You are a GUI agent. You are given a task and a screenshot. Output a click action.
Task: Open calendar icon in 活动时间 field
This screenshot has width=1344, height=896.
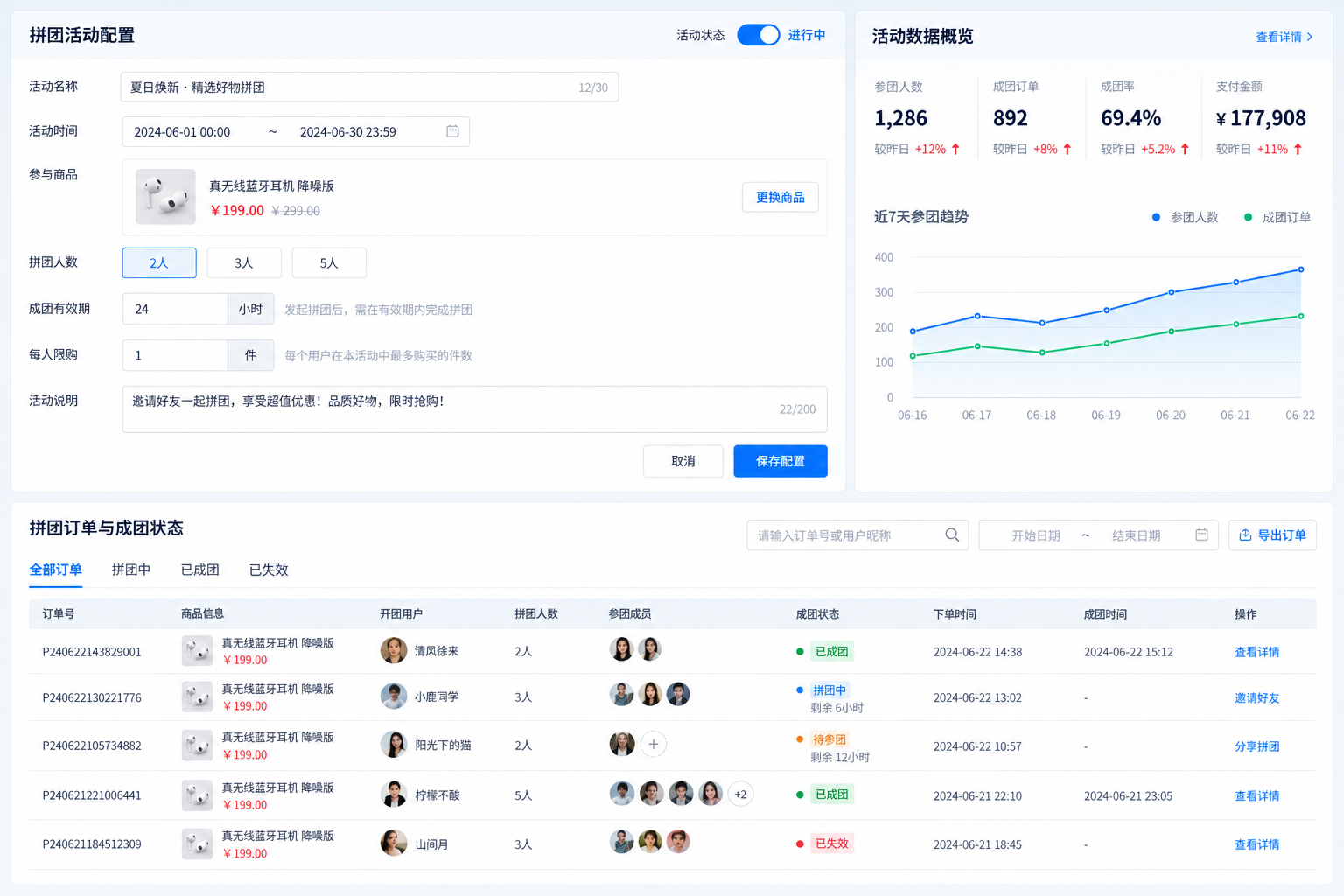point(452,131)
